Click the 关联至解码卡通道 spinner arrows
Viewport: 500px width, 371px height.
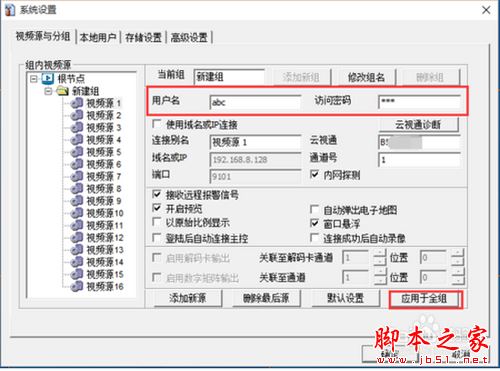380,258
